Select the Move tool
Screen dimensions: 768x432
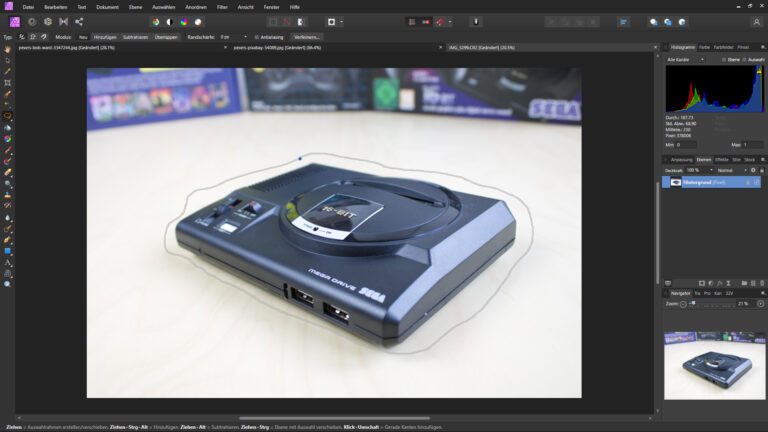[x=7, y=61]
